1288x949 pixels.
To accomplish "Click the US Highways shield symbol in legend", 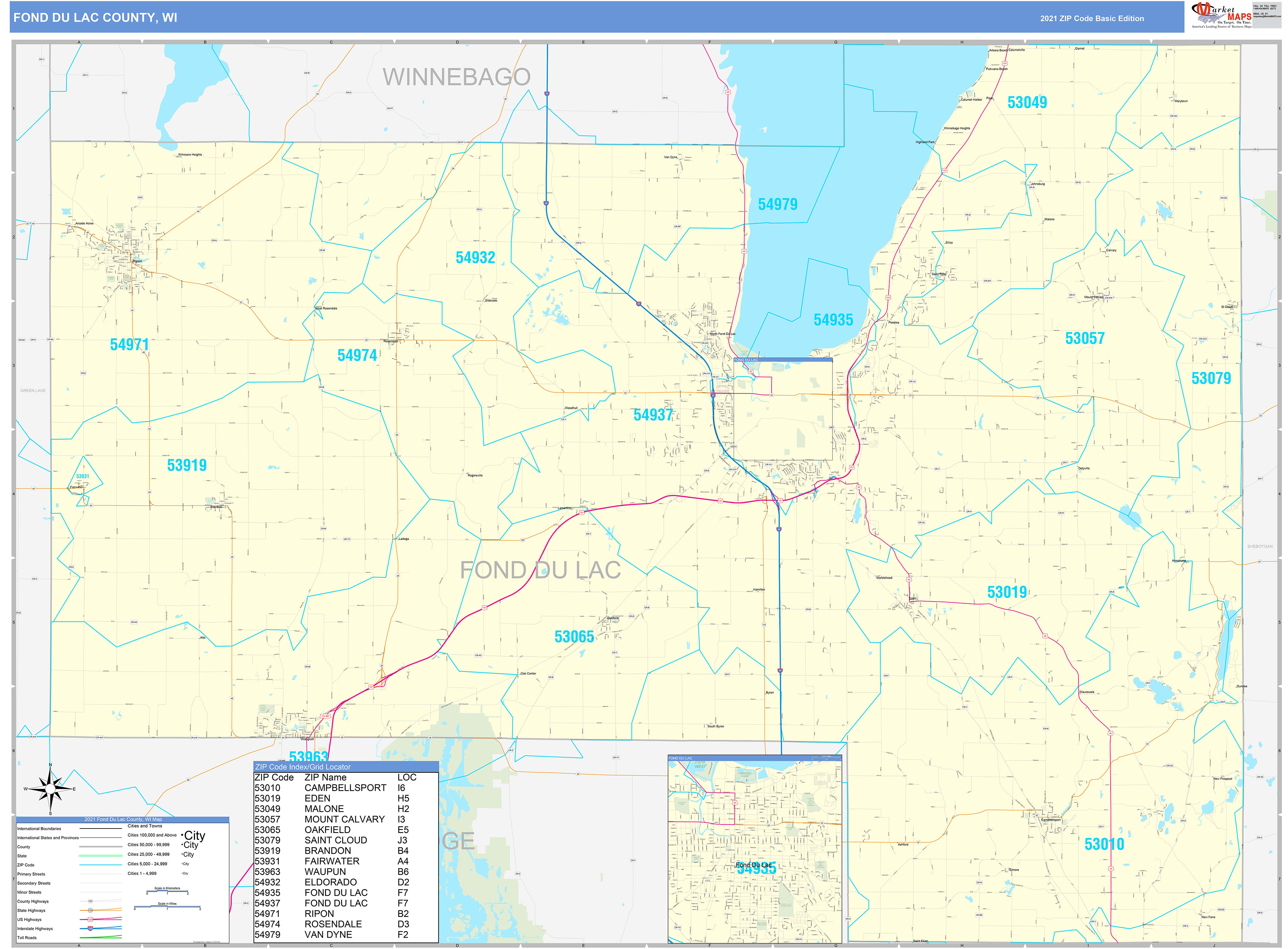I will tap(91, 920).
